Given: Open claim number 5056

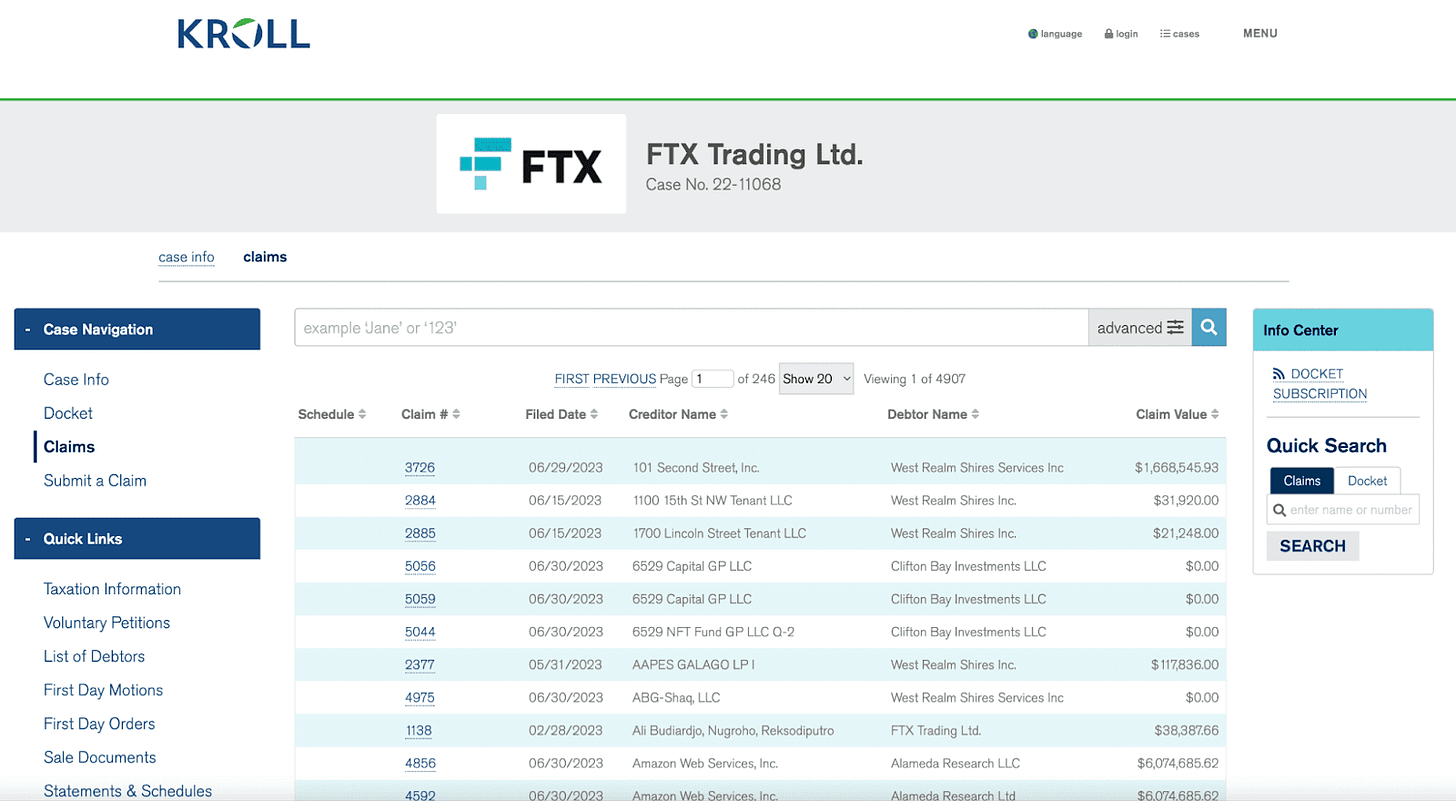Looking at the screenshot, I should point(420,566).
